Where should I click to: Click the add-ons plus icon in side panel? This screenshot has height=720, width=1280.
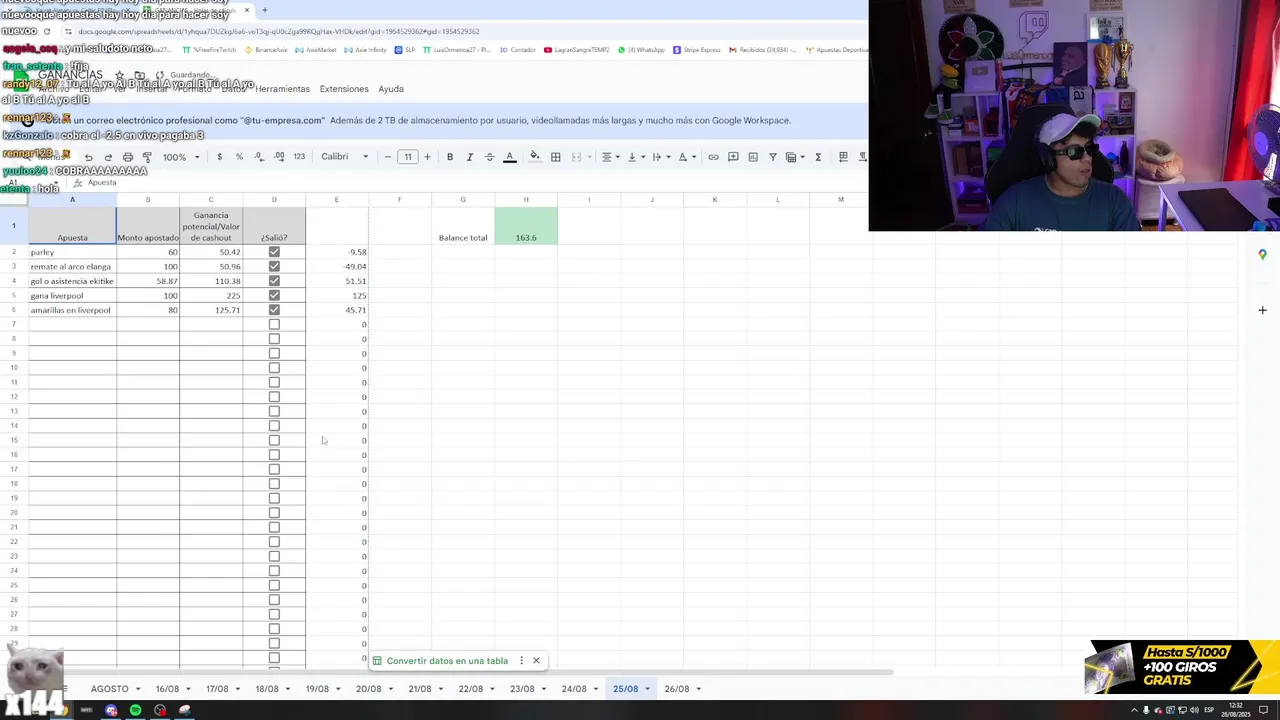point(1262,310)
